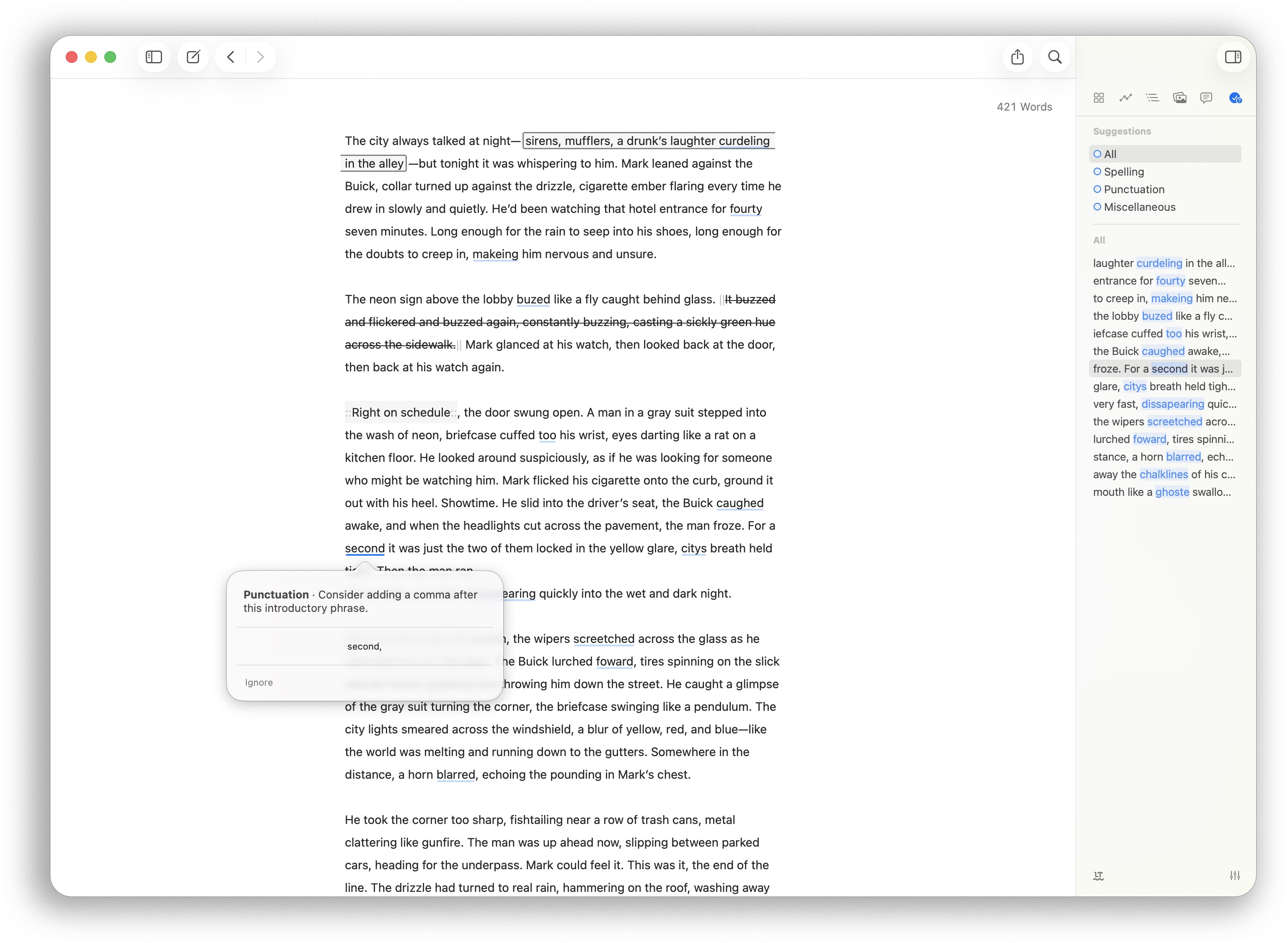Open the comments and notes tab
The image size is (1288, 943).
pos(1206,98)
